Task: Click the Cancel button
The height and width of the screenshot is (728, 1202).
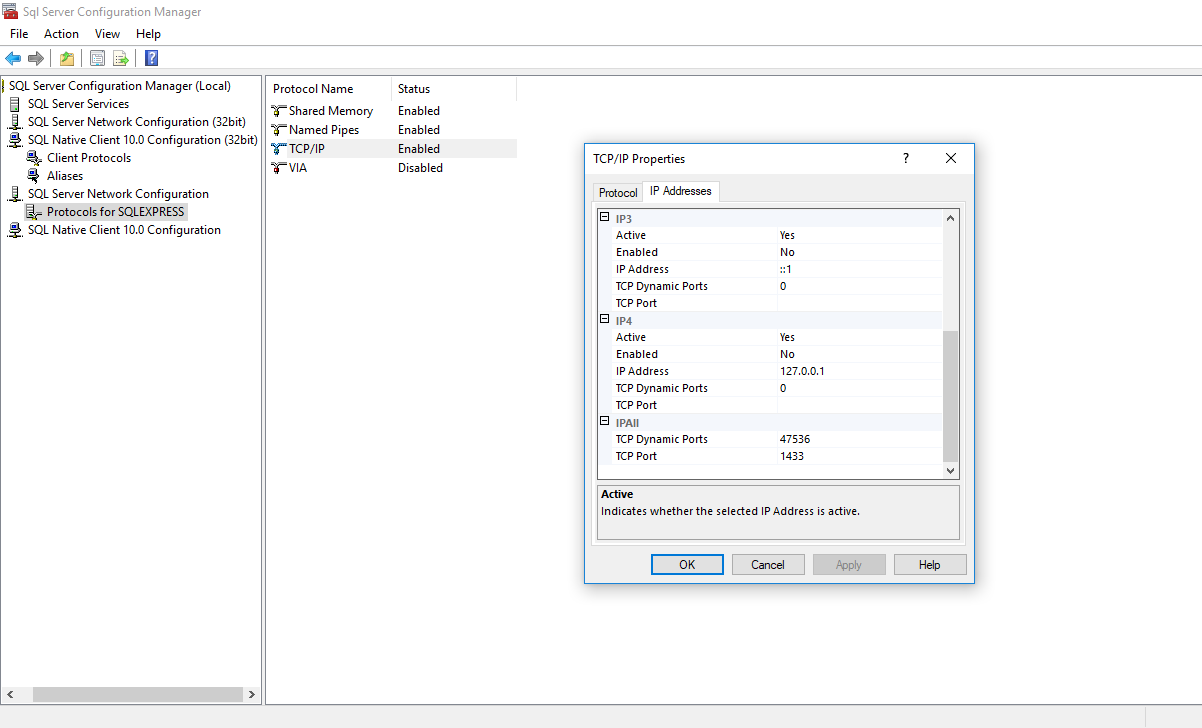Action: (x=768, y=565)
